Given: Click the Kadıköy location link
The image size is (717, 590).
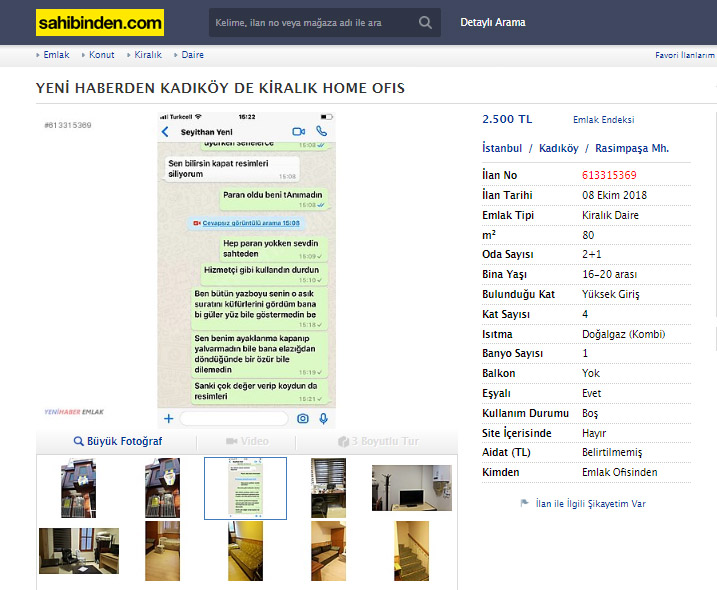Looking at the screenshot, I should coord(558,148).
